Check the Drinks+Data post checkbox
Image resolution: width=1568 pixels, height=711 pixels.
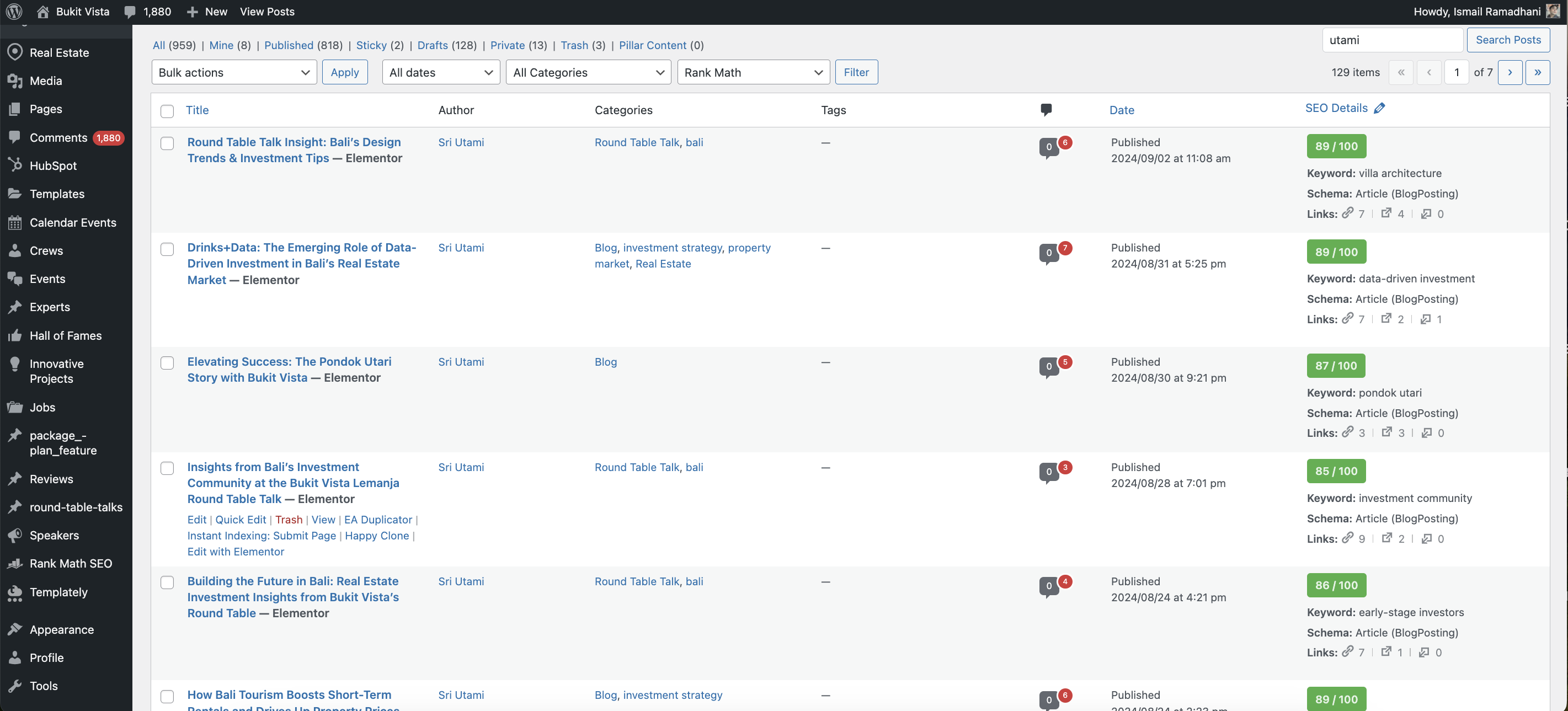167,249
